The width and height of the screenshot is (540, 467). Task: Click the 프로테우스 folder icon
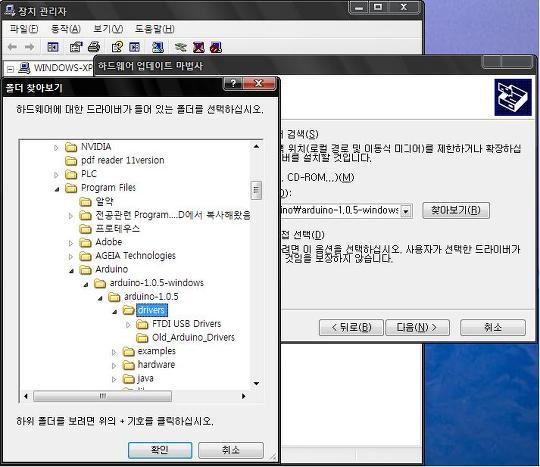tap(85, 229)
